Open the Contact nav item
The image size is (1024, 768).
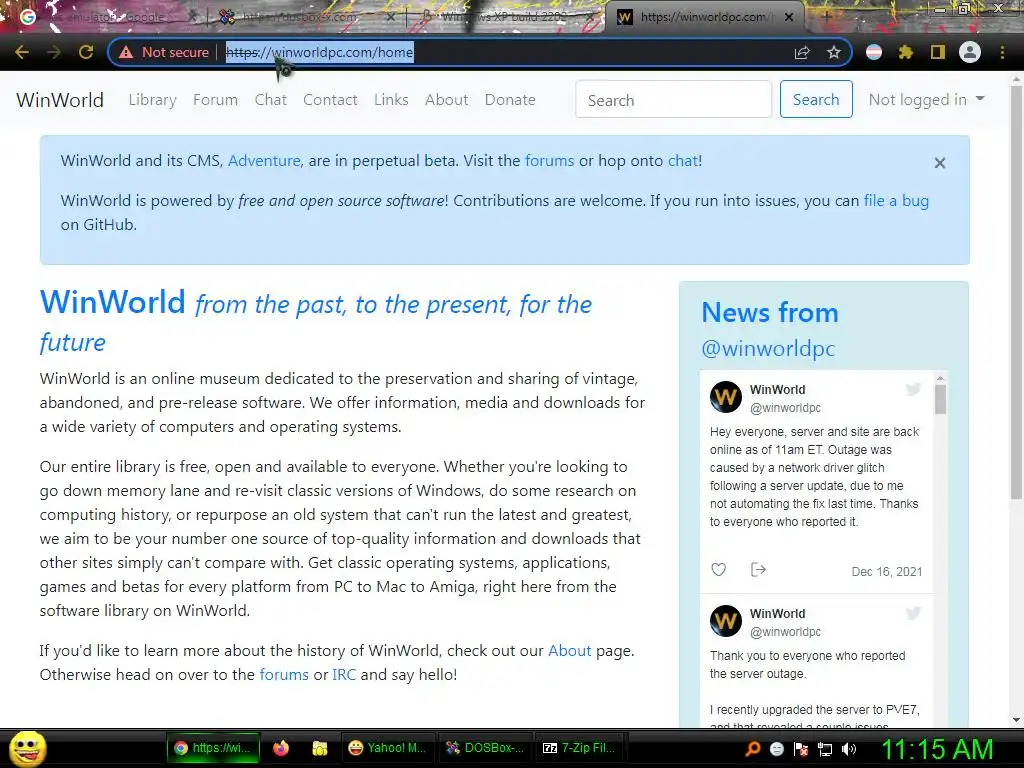coord(330,99)
